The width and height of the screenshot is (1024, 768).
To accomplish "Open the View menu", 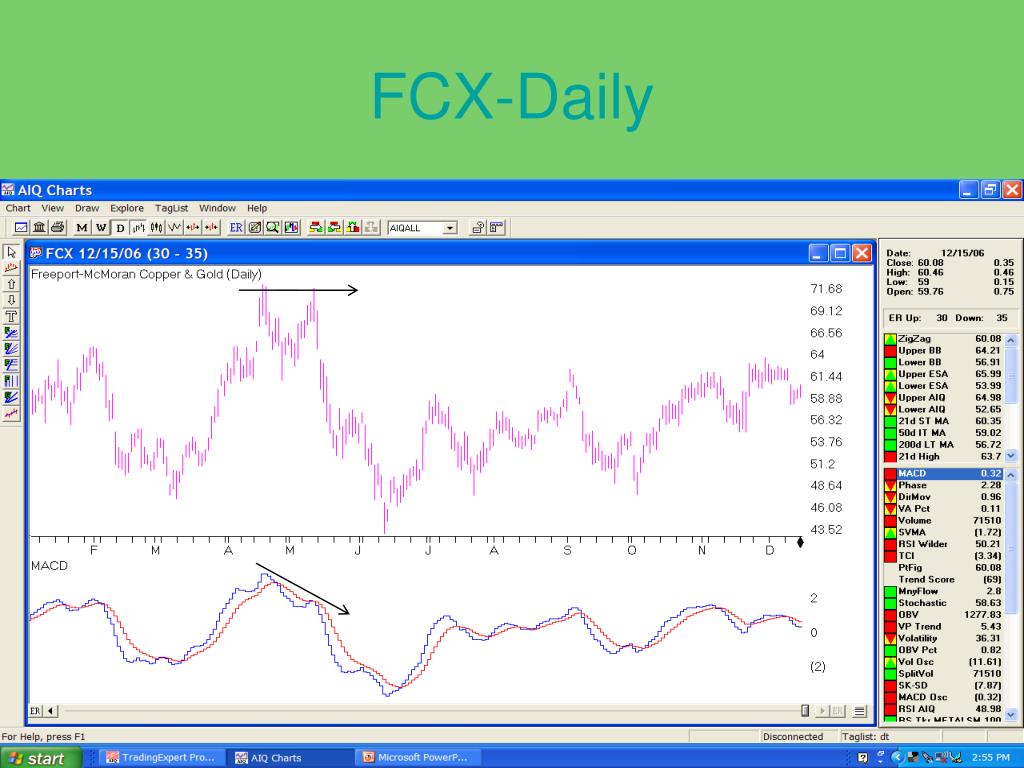I will pos(52,208).
